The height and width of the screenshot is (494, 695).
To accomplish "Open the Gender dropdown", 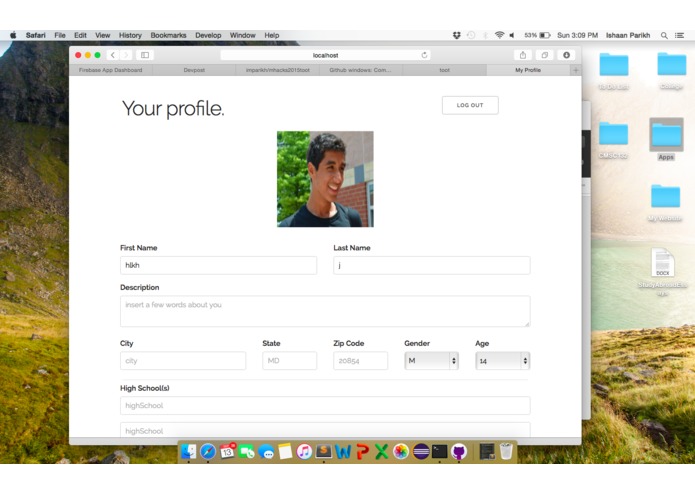I will (x=431, y=361).
